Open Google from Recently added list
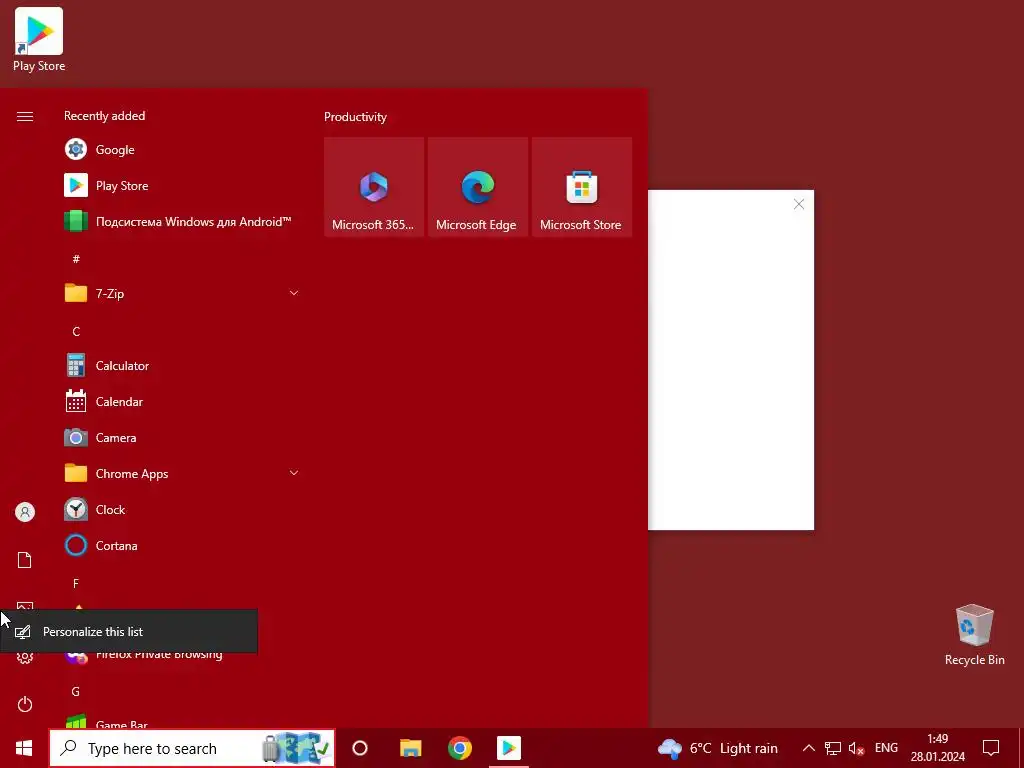The image size is (1024, 768). pos(182,150)
